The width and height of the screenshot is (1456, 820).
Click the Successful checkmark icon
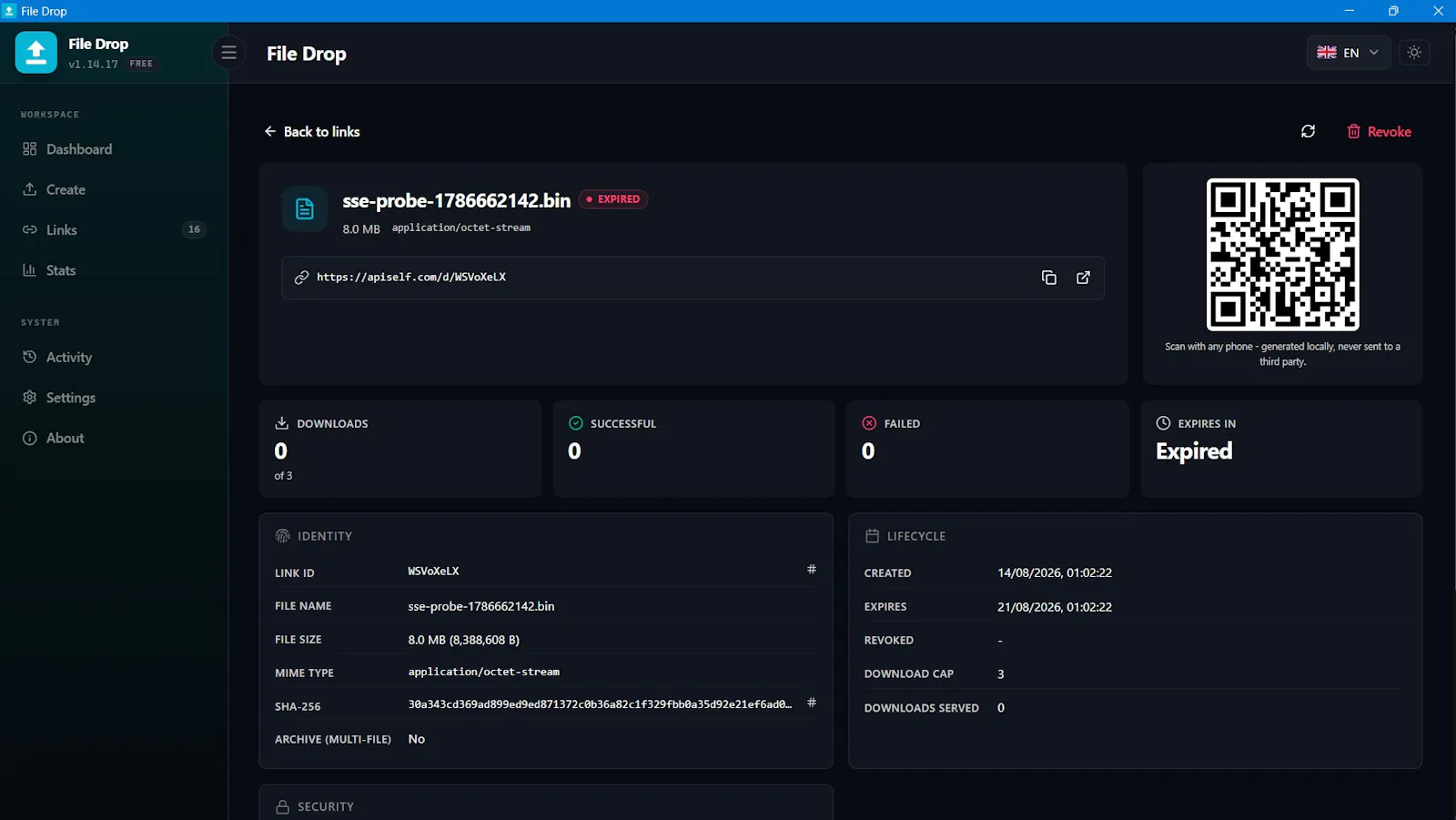tap(576, 423)
